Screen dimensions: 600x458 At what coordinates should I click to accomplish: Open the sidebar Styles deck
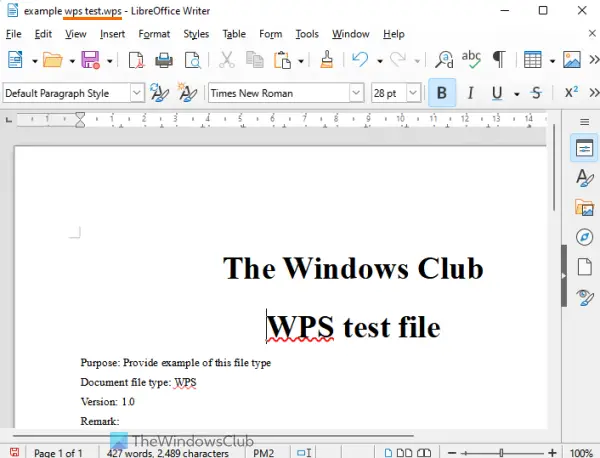click(584, 178)
